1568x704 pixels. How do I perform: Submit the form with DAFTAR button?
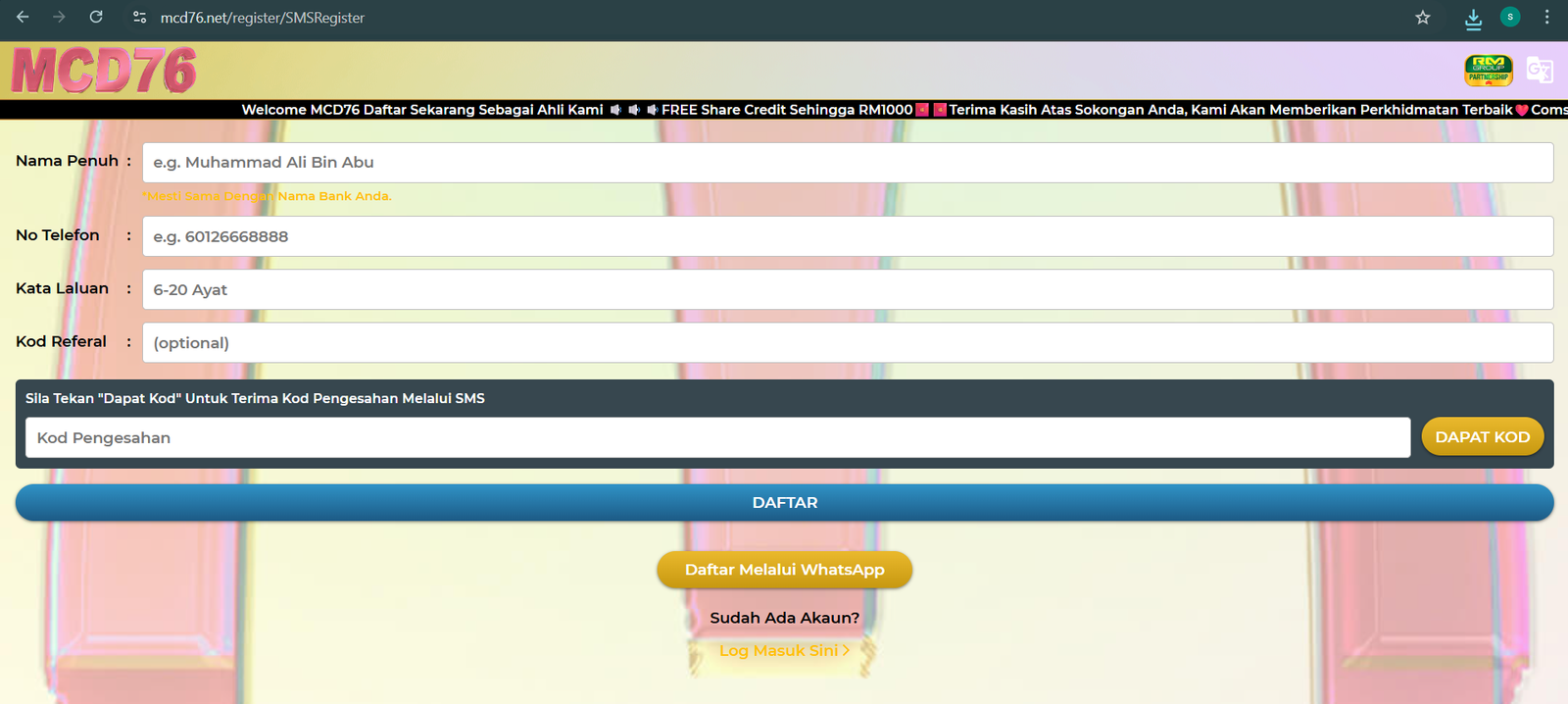784,503
